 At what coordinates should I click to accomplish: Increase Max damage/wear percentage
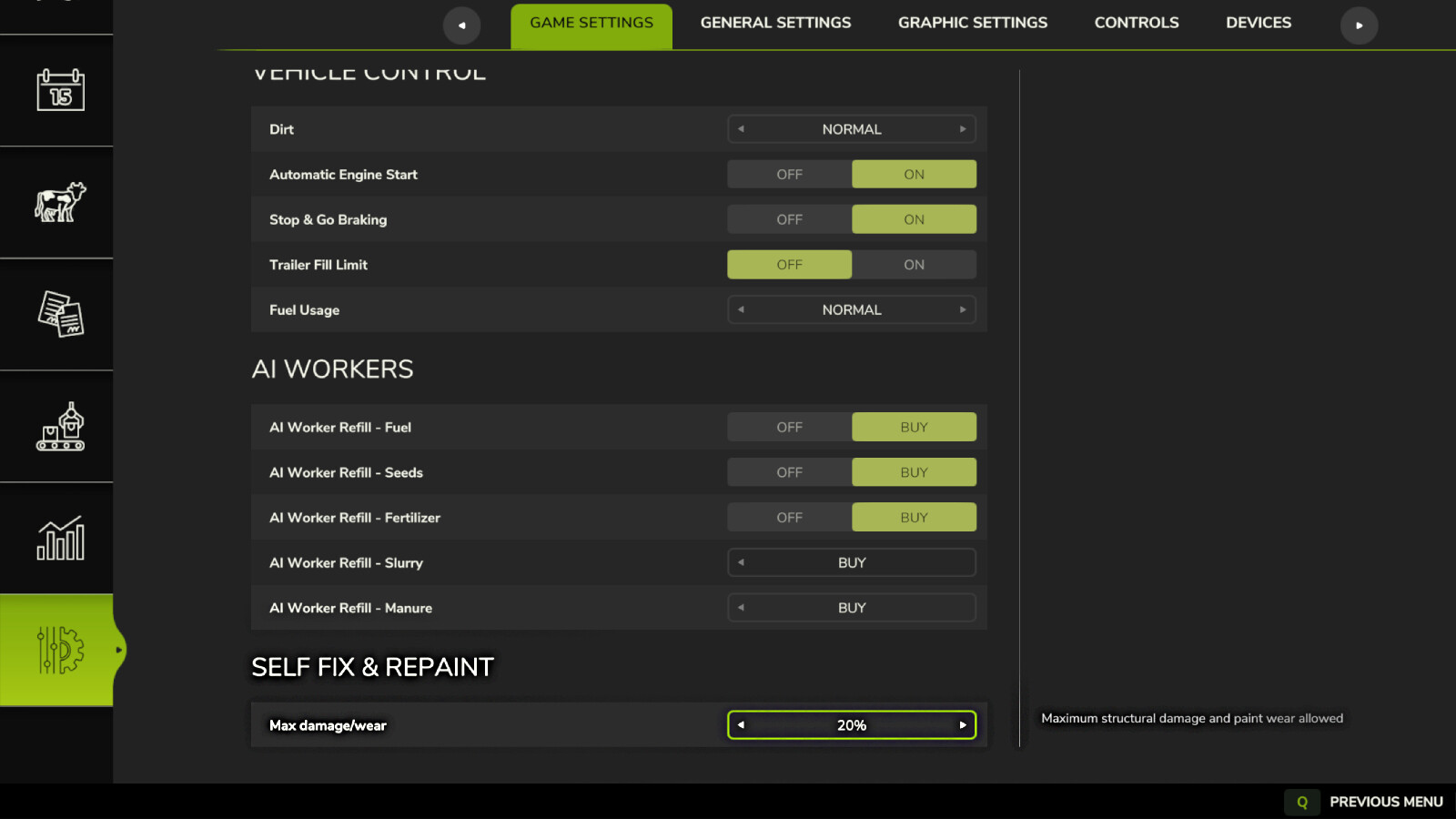(x=962, y=725)
